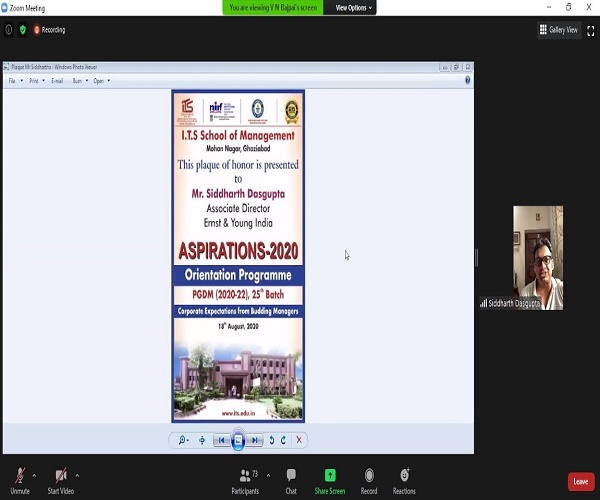Click Siddharth Dasgupta's video thumbnail
Screen dimensions: 600x500
538,257
